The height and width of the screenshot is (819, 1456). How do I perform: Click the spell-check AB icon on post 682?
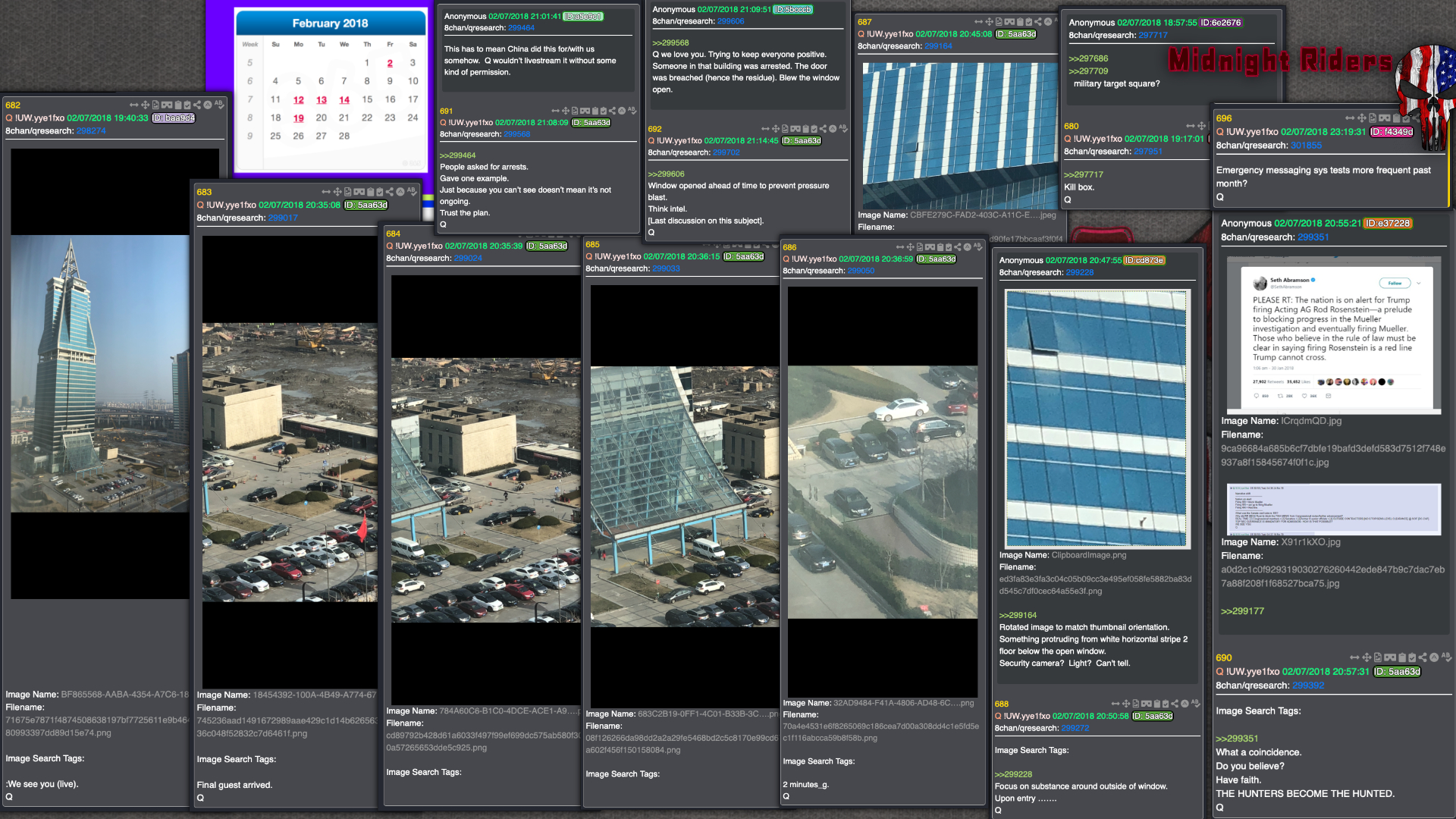[x=219, y=105]
